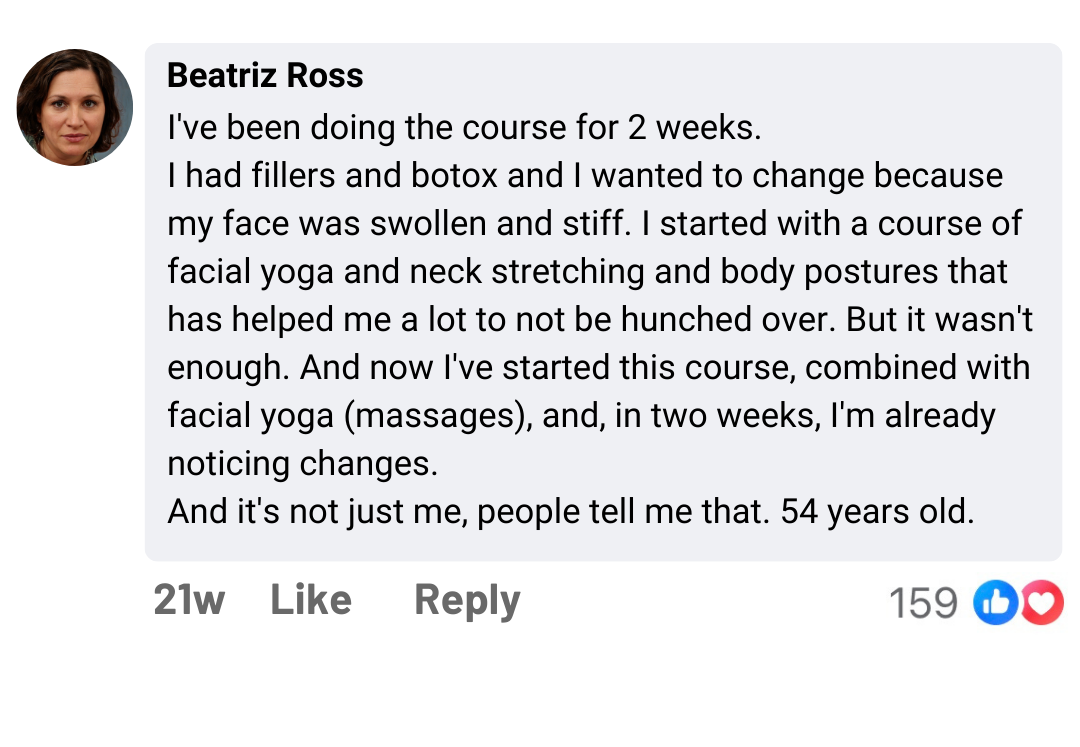Click the red heart reaction icon
The width and height of the screenshot is (1080, 747).
pyautogui.click(x=1042, y=603)
